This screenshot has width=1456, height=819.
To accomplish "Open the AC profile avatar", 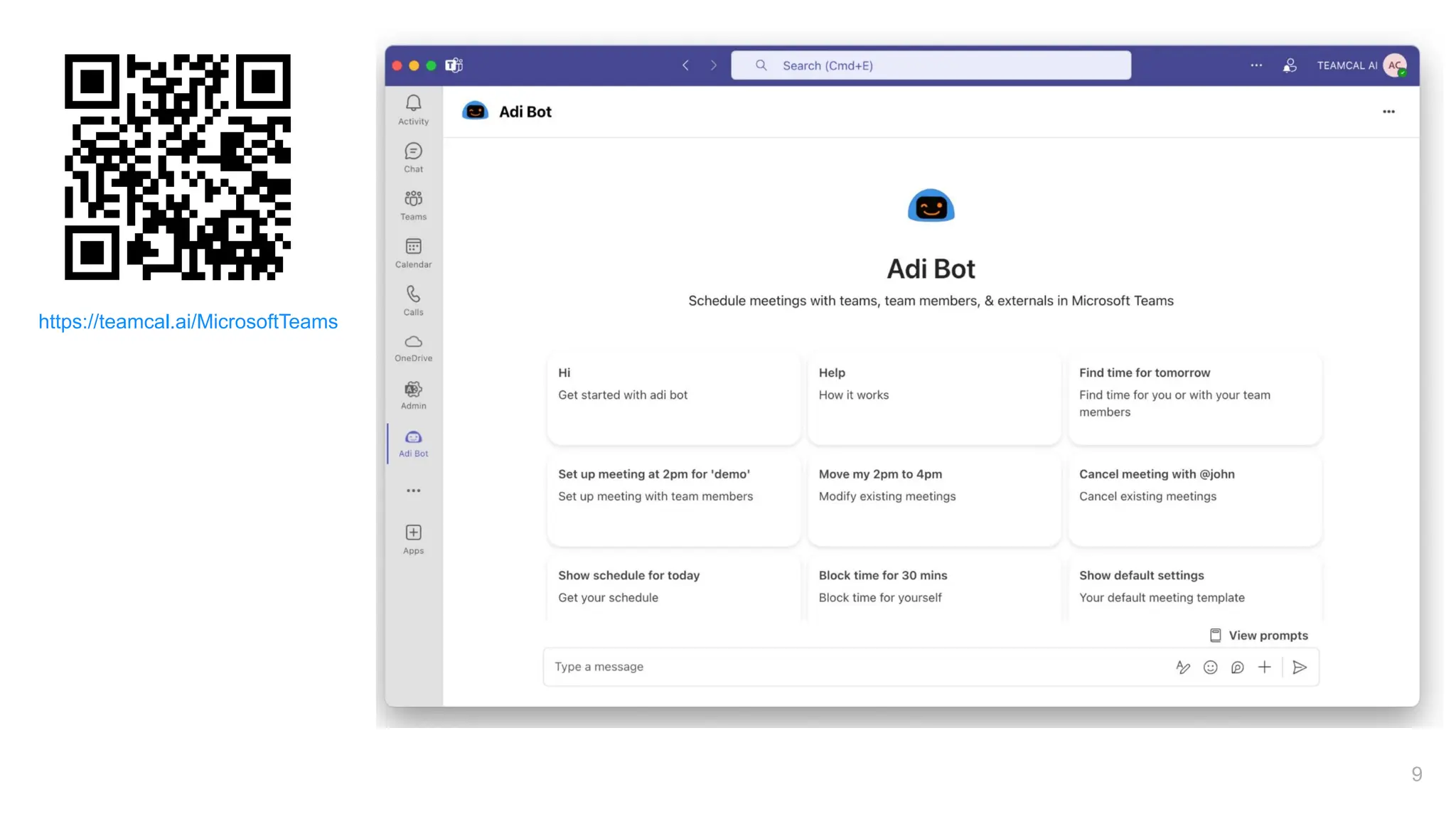I will [x=1395, y=65].
